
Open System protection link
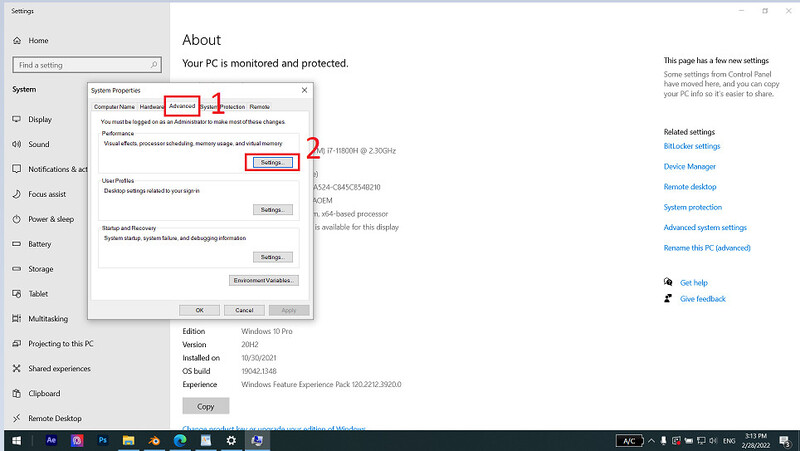click(692, 207)
